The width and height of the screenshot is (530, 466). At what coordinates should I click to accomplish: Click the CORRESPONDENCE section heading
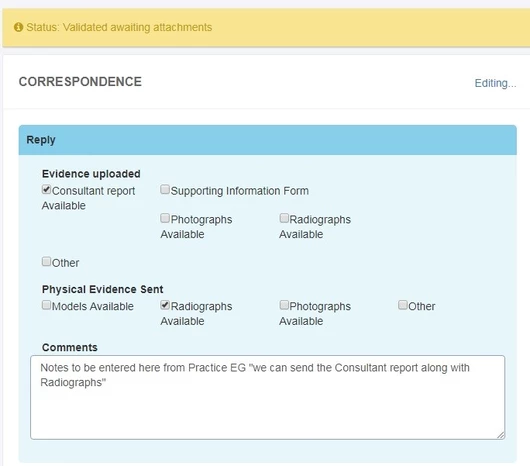tap(80, 82)
